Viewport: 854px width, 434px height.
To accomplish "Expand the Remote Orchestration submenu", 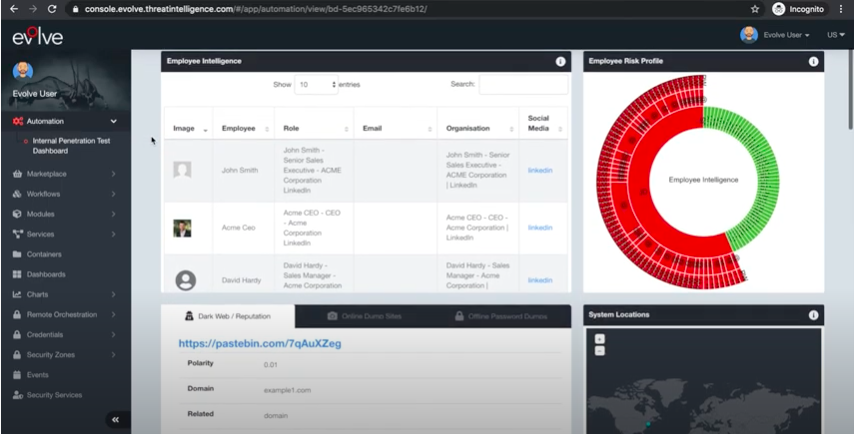I will coord(113,314).
